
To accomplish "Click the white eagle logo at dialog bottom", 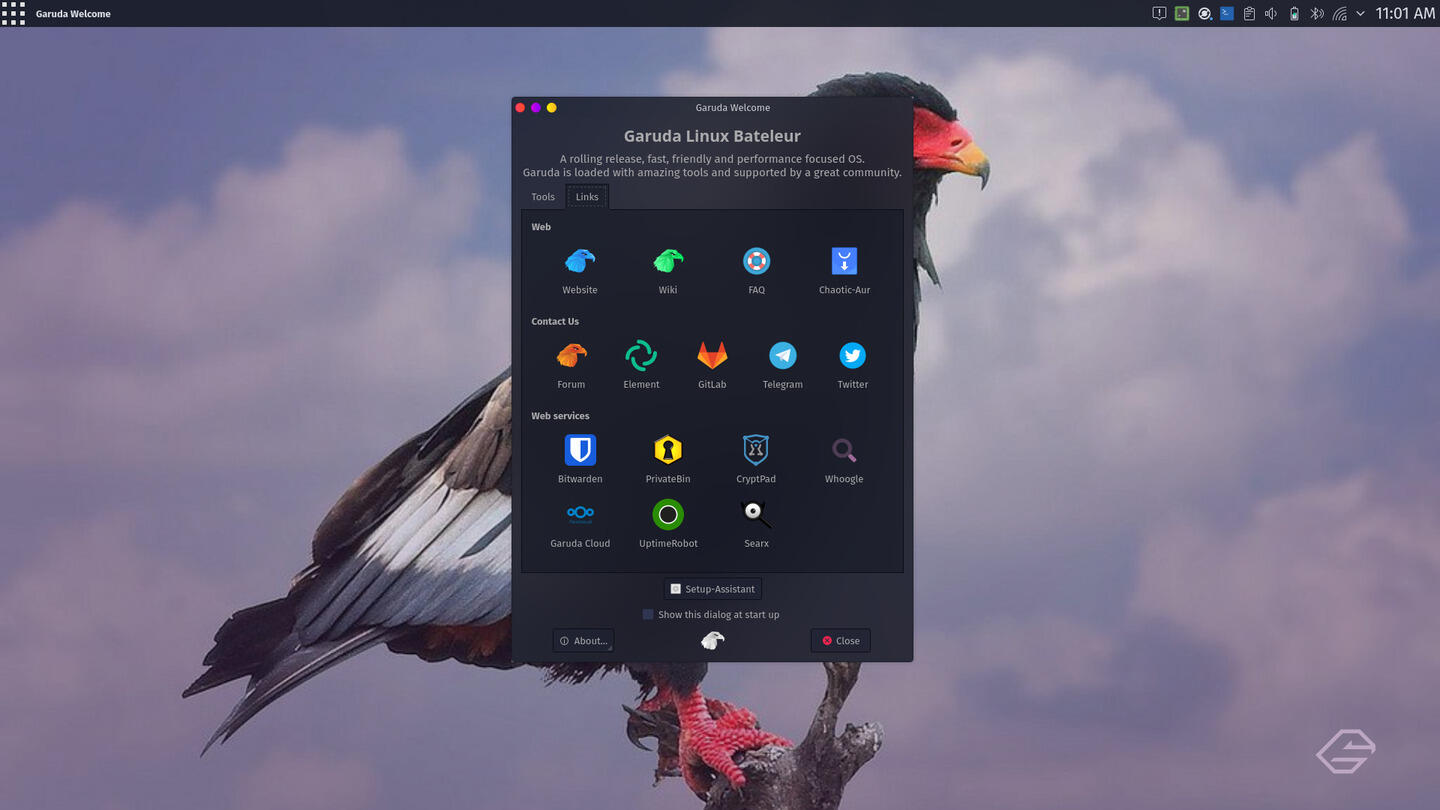I will click(x=712, y=641).
